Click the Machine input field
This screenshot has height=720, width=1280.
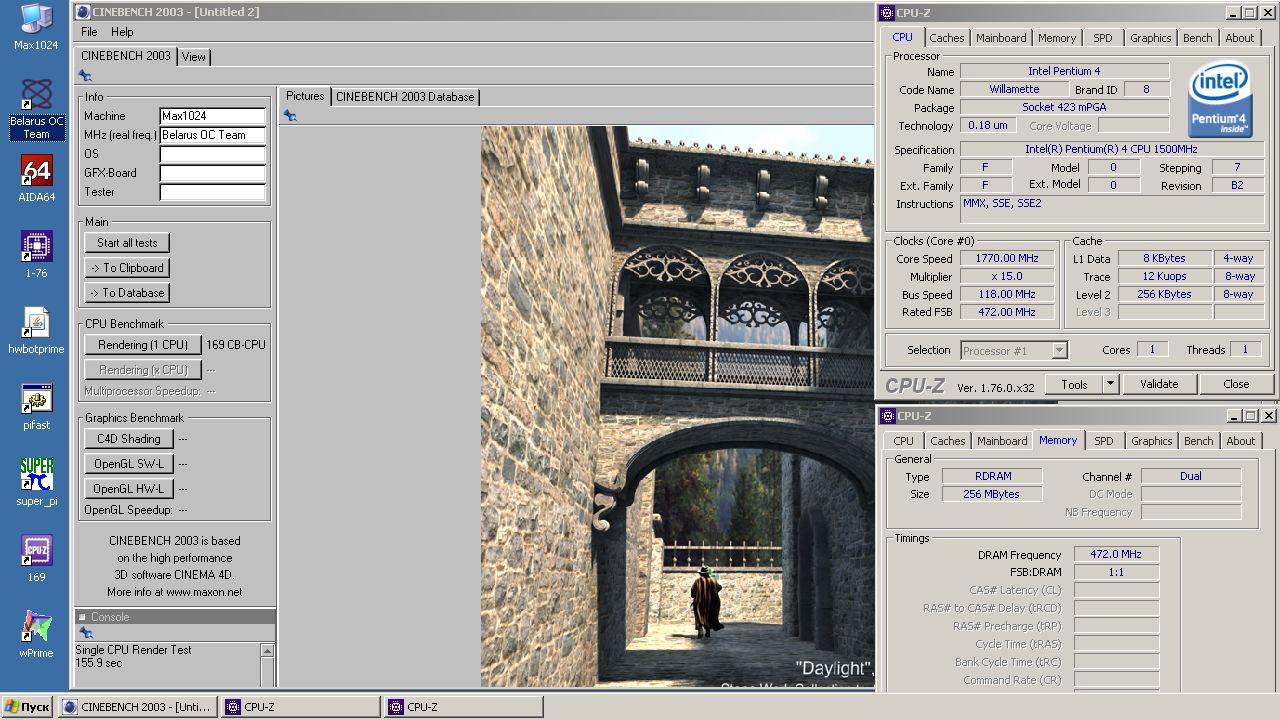click(x=212, y=116)
